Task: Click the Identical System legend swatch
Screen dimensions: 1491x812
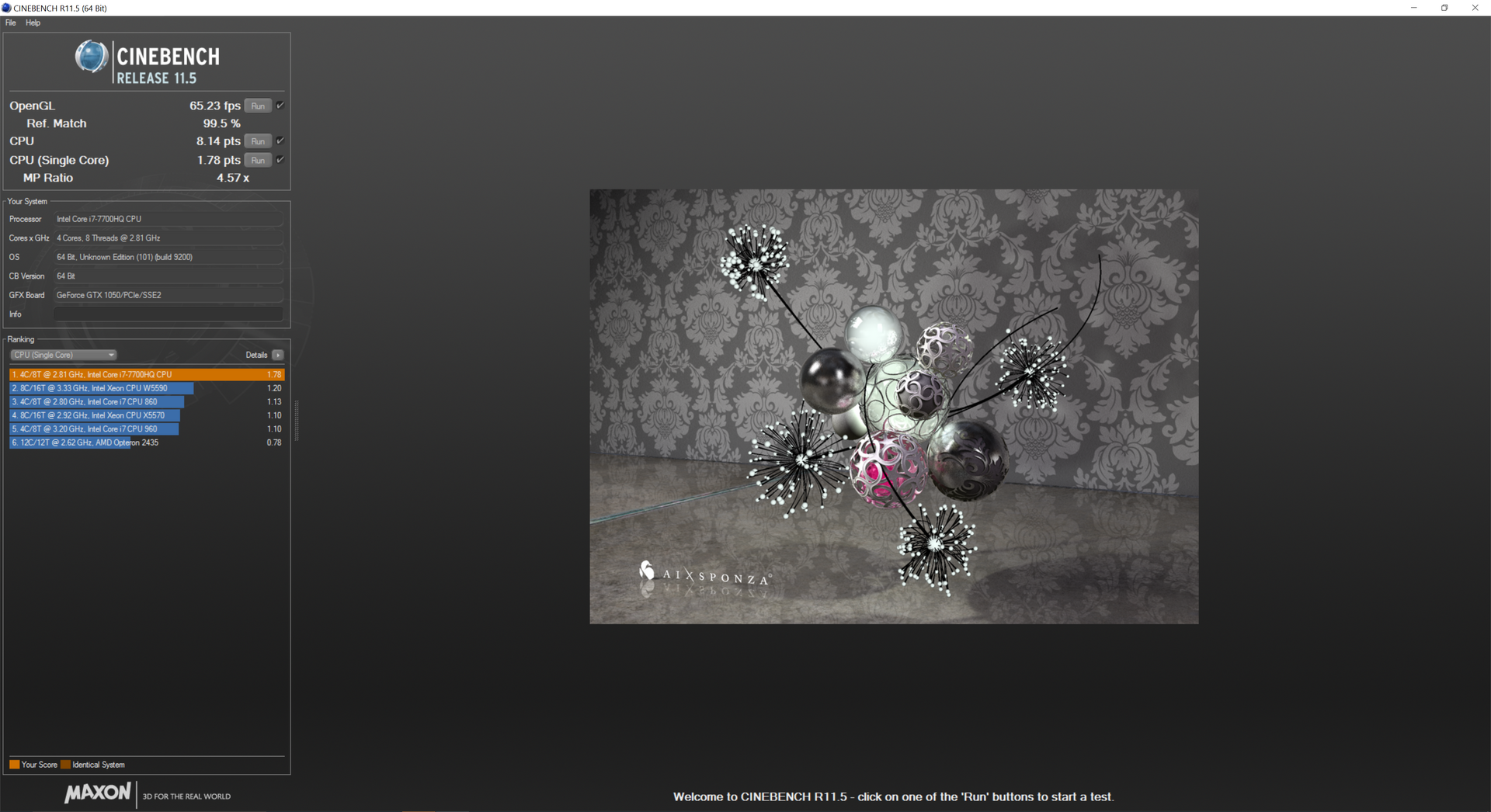Action: coord(65,765)
